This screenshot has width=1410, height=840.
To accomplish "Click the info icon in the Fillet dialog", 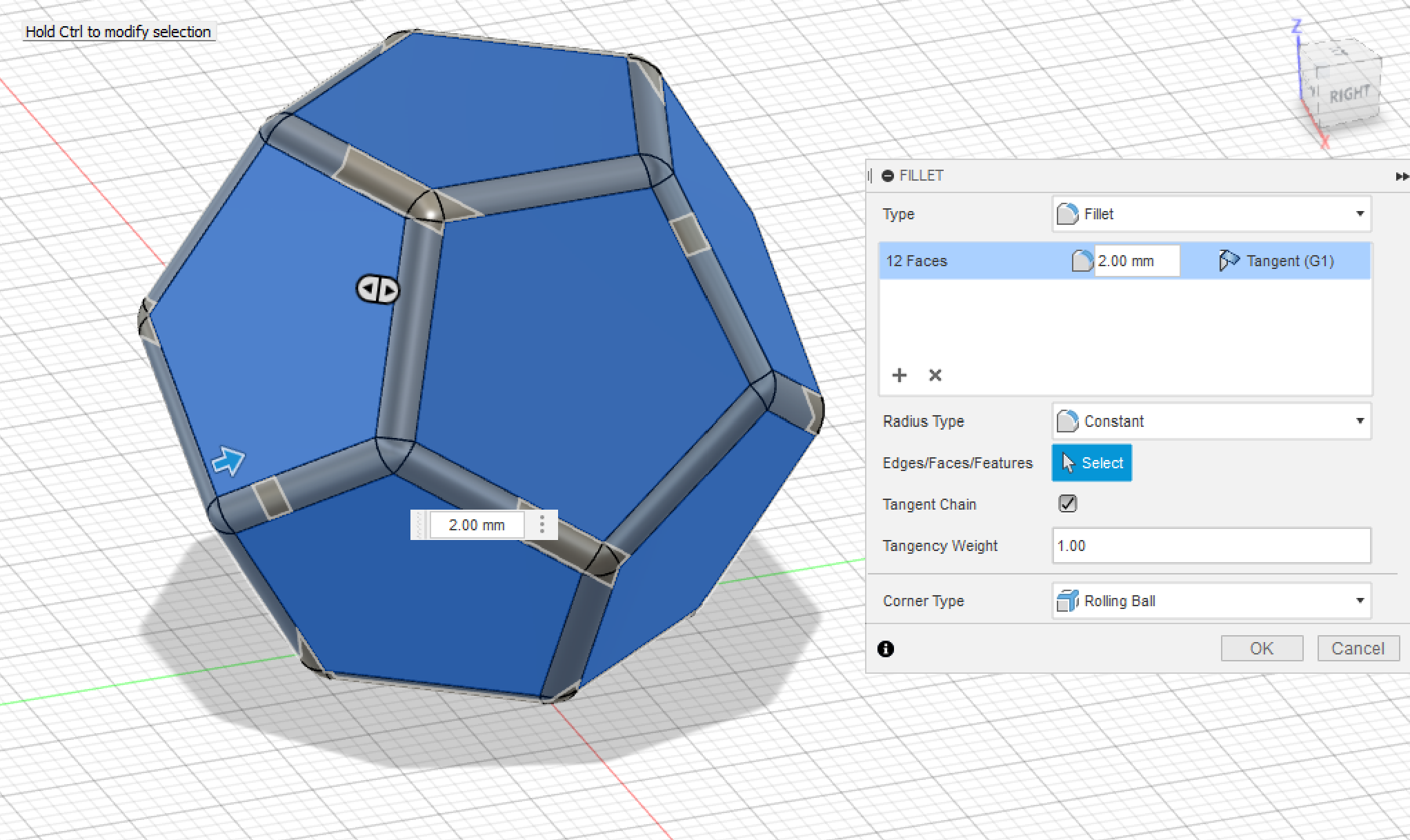I will point(886,649).
